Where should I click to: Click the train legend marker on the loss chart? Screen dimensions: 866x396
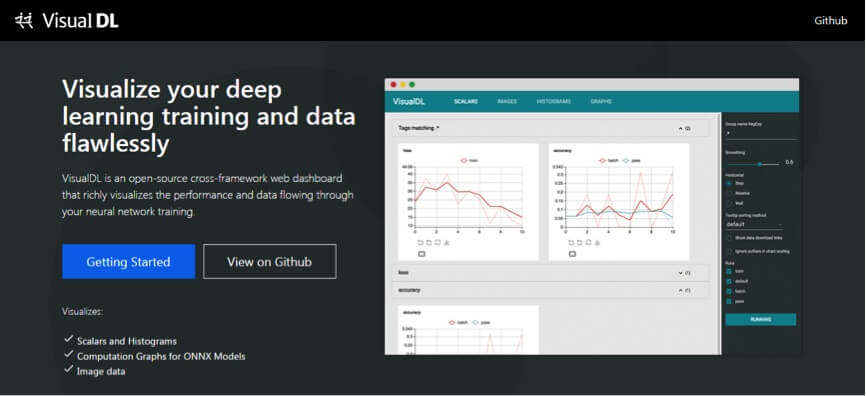tap(463, 160)
